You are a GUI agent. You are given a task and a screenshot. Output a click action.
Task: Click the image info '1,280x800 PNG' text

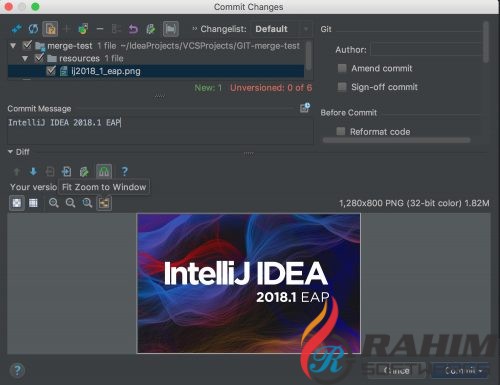click(414, 203)
